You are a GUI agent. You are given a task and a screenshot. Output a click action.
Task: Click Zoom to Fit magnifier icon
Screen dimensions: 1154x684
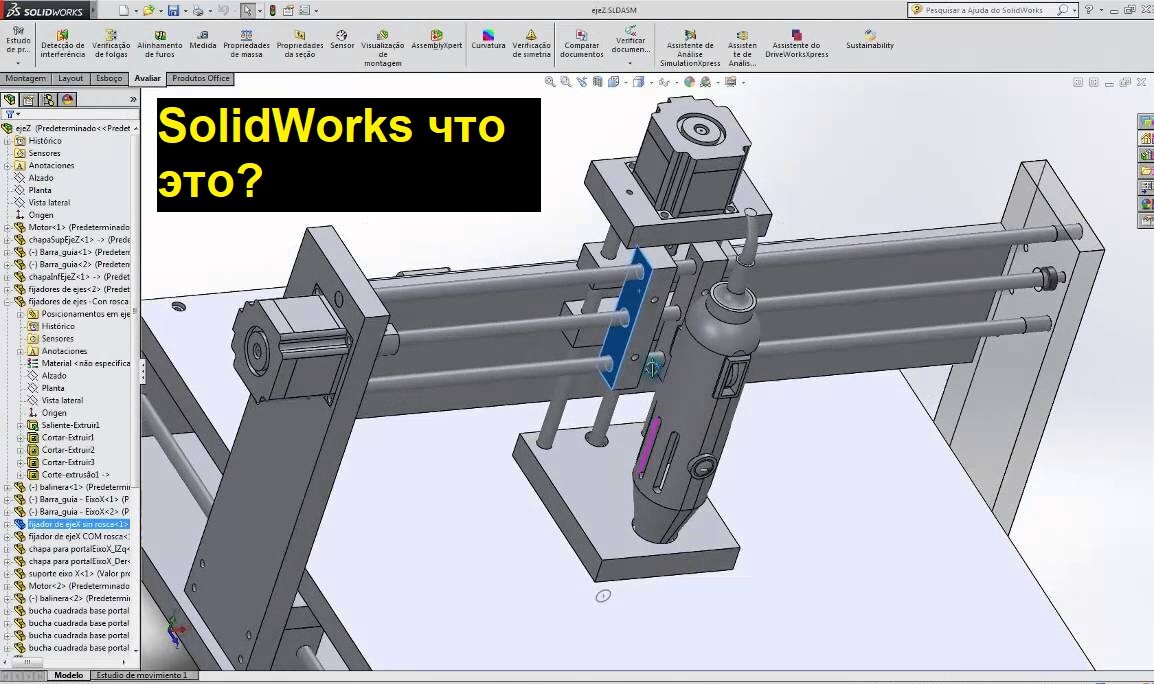coord(550,82)
